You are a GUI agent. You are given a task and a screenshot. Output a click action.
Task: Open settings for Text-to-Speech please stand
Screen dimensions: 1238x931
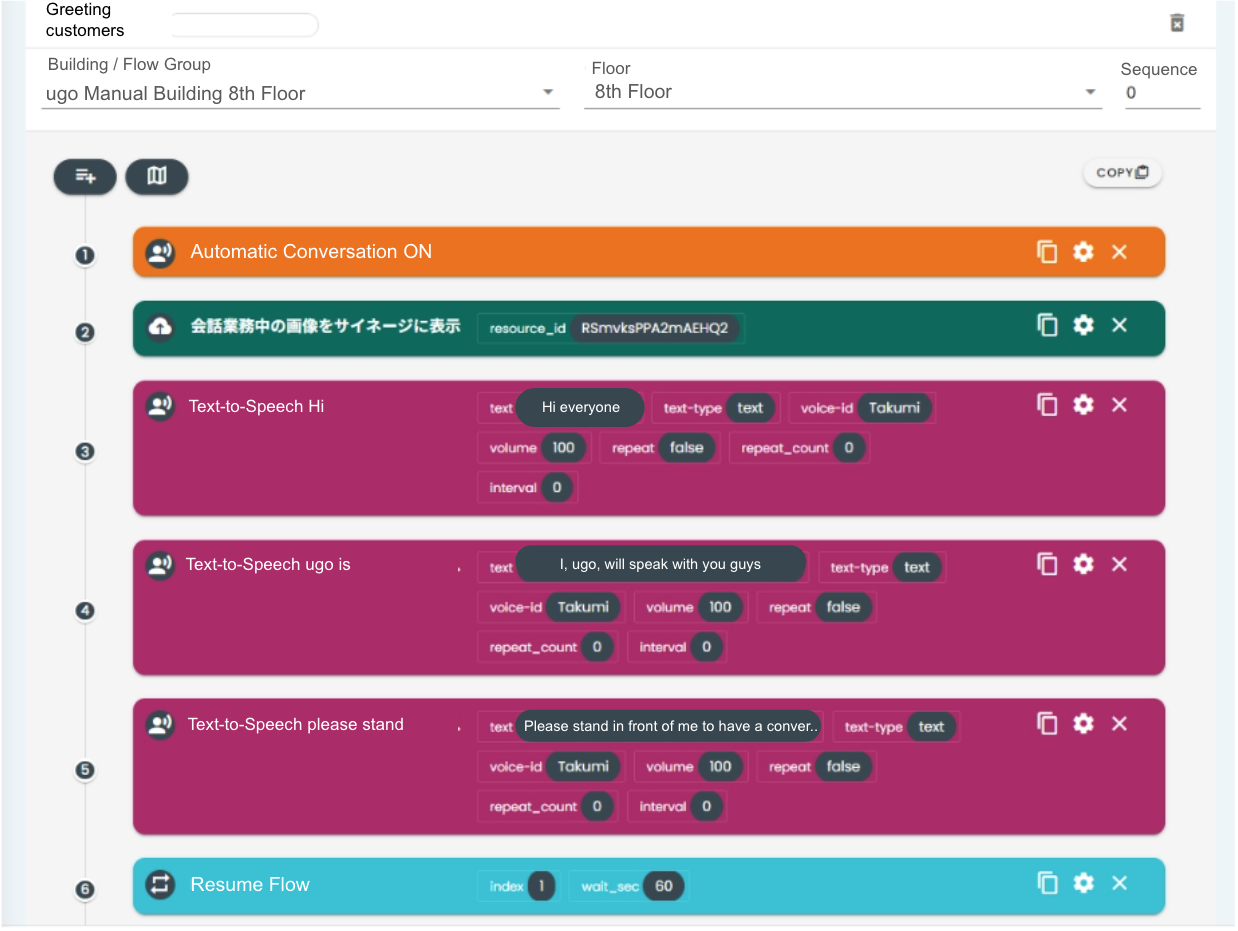pos(1083,723)
